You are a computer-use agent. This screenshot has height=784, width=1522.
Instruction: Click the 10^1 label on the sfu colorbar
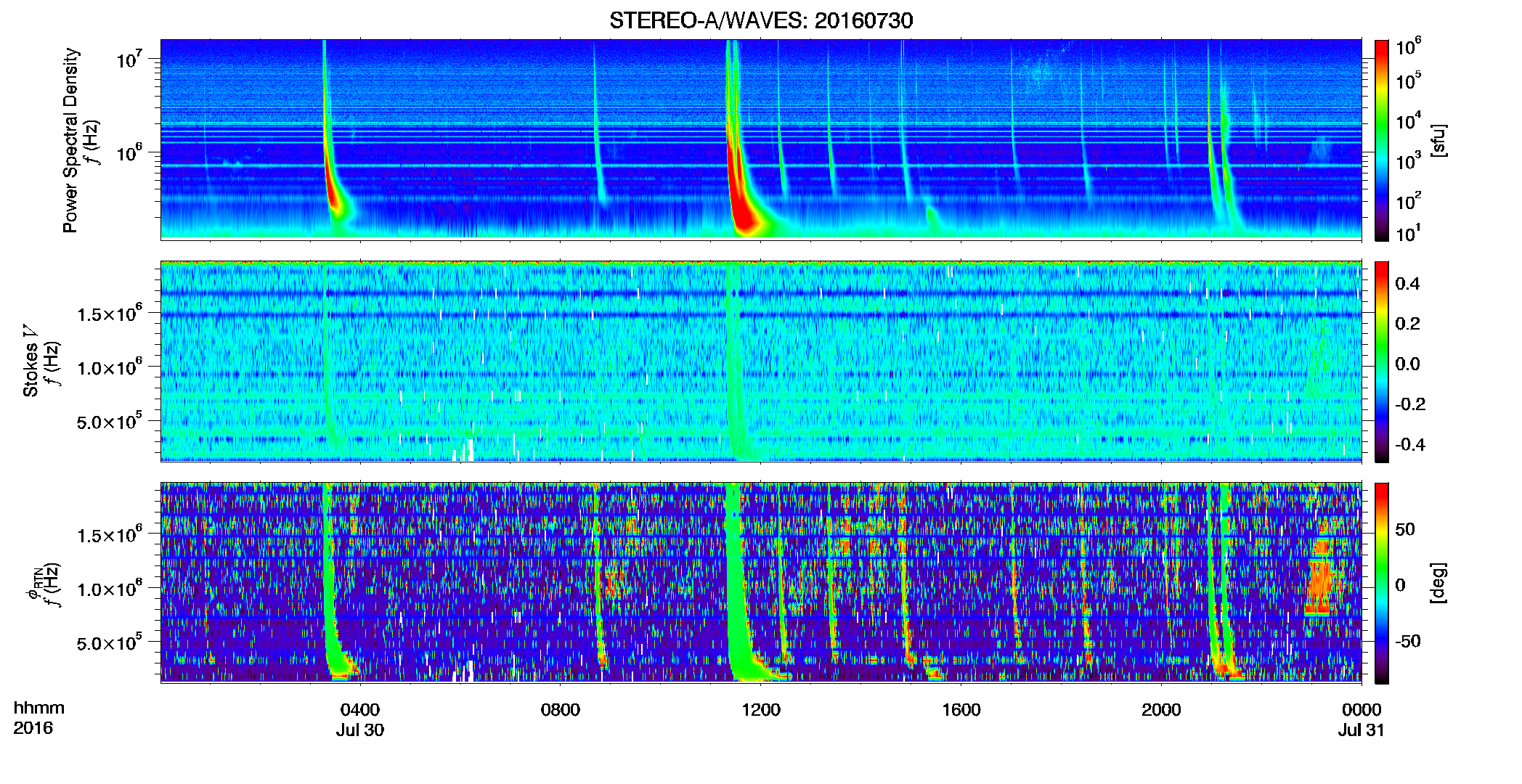tap(1408, 233)
